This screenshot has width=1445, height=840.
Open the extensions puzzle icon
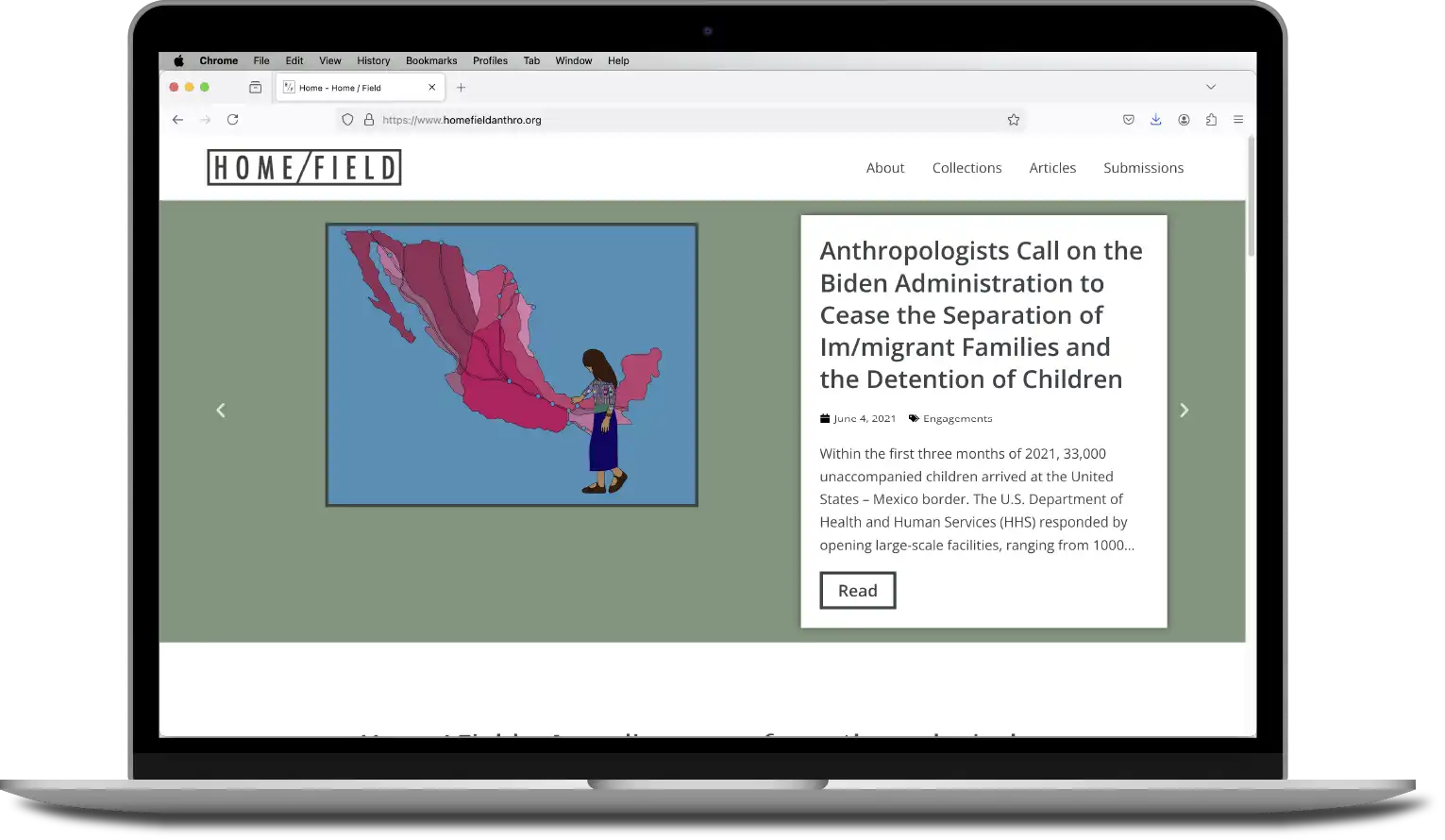tap(1211, 120)
